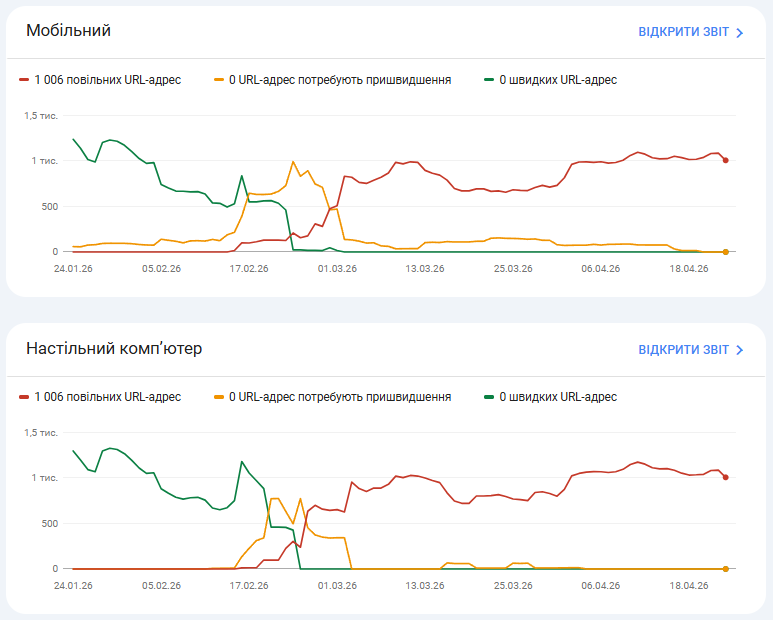Click the red endpoint dot on Desktop chart
The width and height of the screenshot is (773, 620).
tap(725, 477)
